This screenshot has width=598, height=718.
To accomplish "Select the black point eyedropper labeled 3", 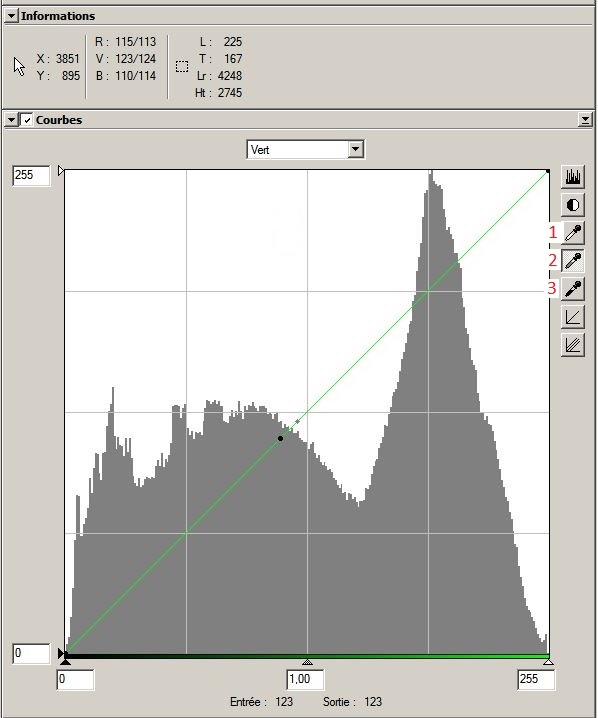I will pos(573,289).
